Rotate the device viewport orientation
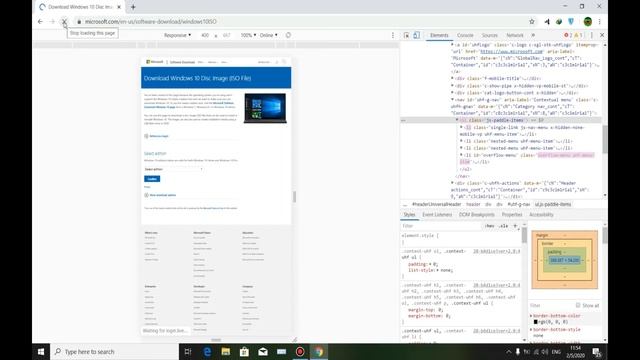 pyautogui.click(x=288, y=35)
